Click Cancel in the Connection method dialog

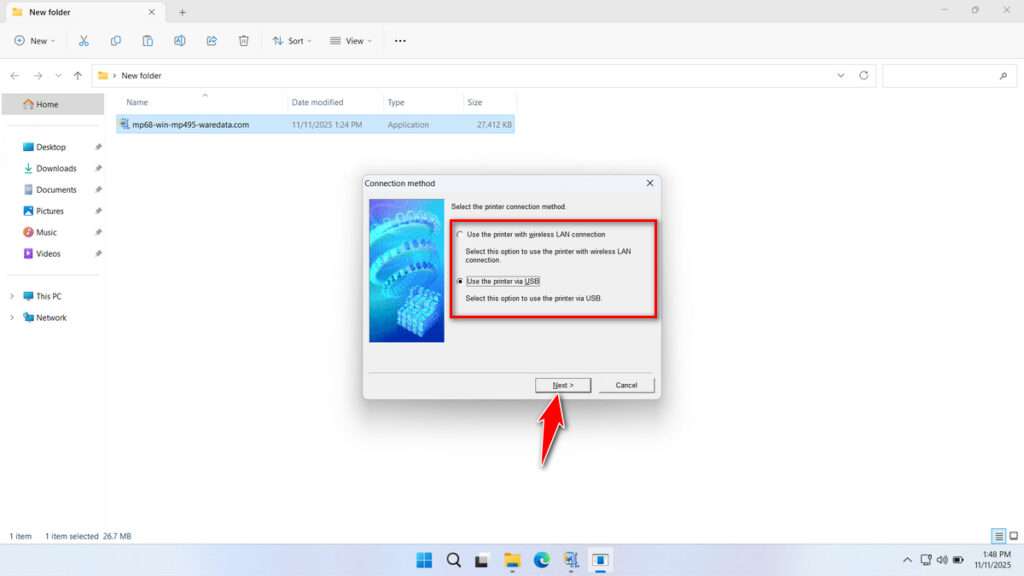[x=626, y=385]
